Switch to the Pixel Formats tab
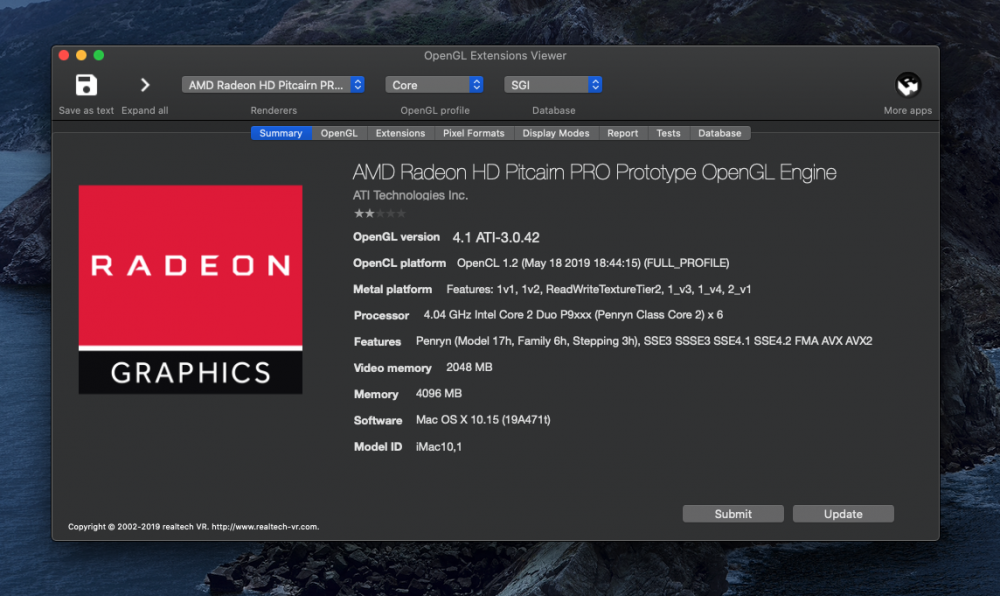The image size is (1000, 596). tap(473, 133)
